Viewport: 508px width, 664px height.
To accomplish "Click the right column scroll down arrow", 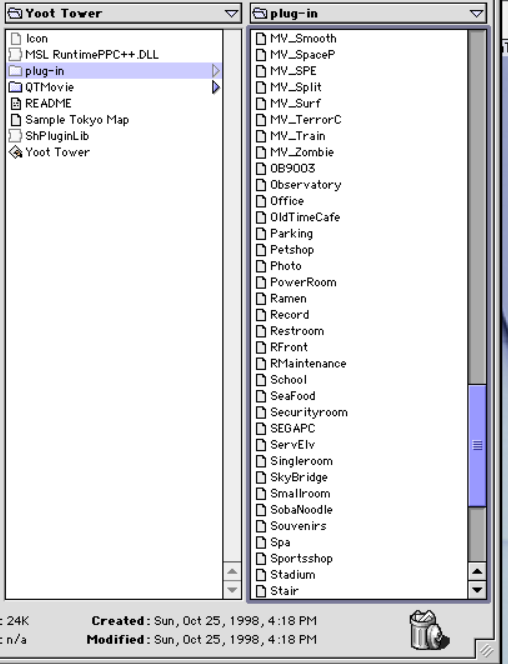I will point(477,589).
